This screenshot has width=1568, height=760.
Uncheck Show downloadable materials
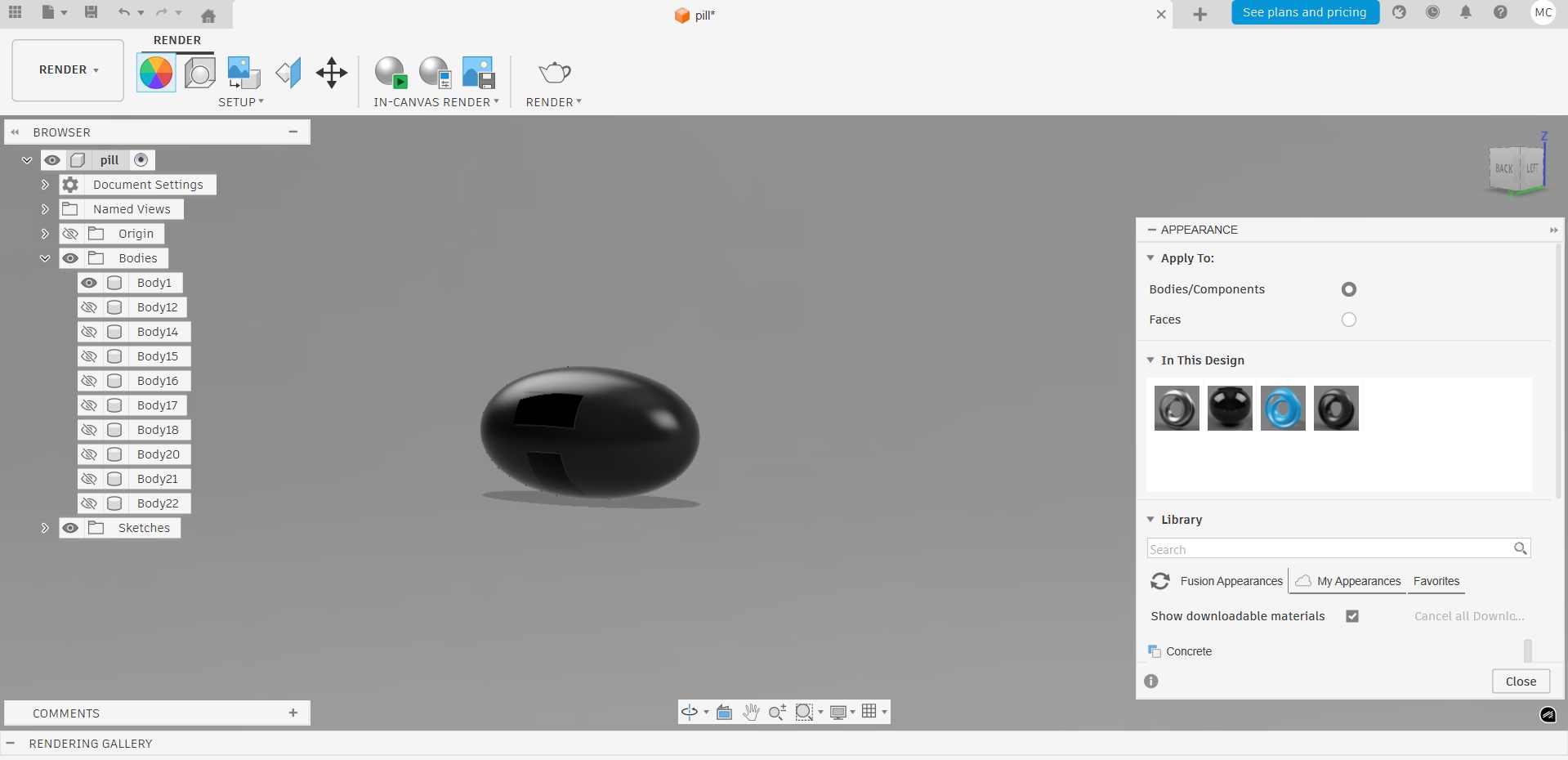pyautogui.click(x=1352, y=616)
